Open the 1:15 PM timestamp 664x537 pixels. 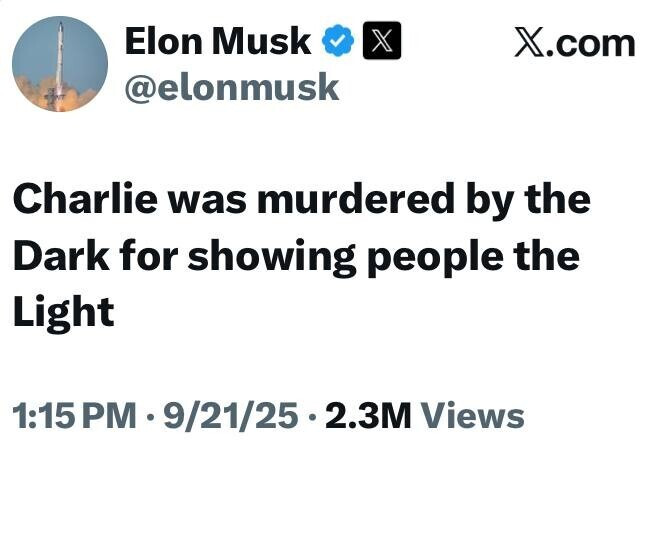73,416
